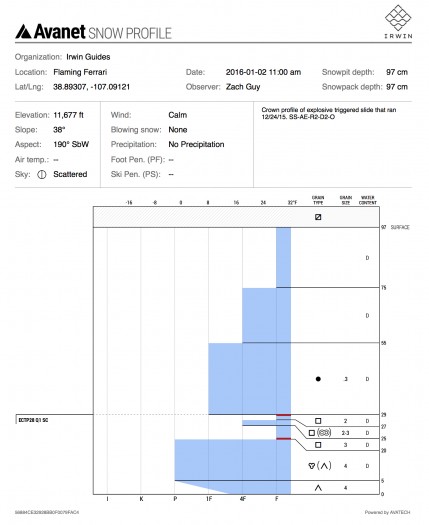Click the square facet symbol with grain size 2
This screenshot has height=525, width=429.
pos(318,421)
